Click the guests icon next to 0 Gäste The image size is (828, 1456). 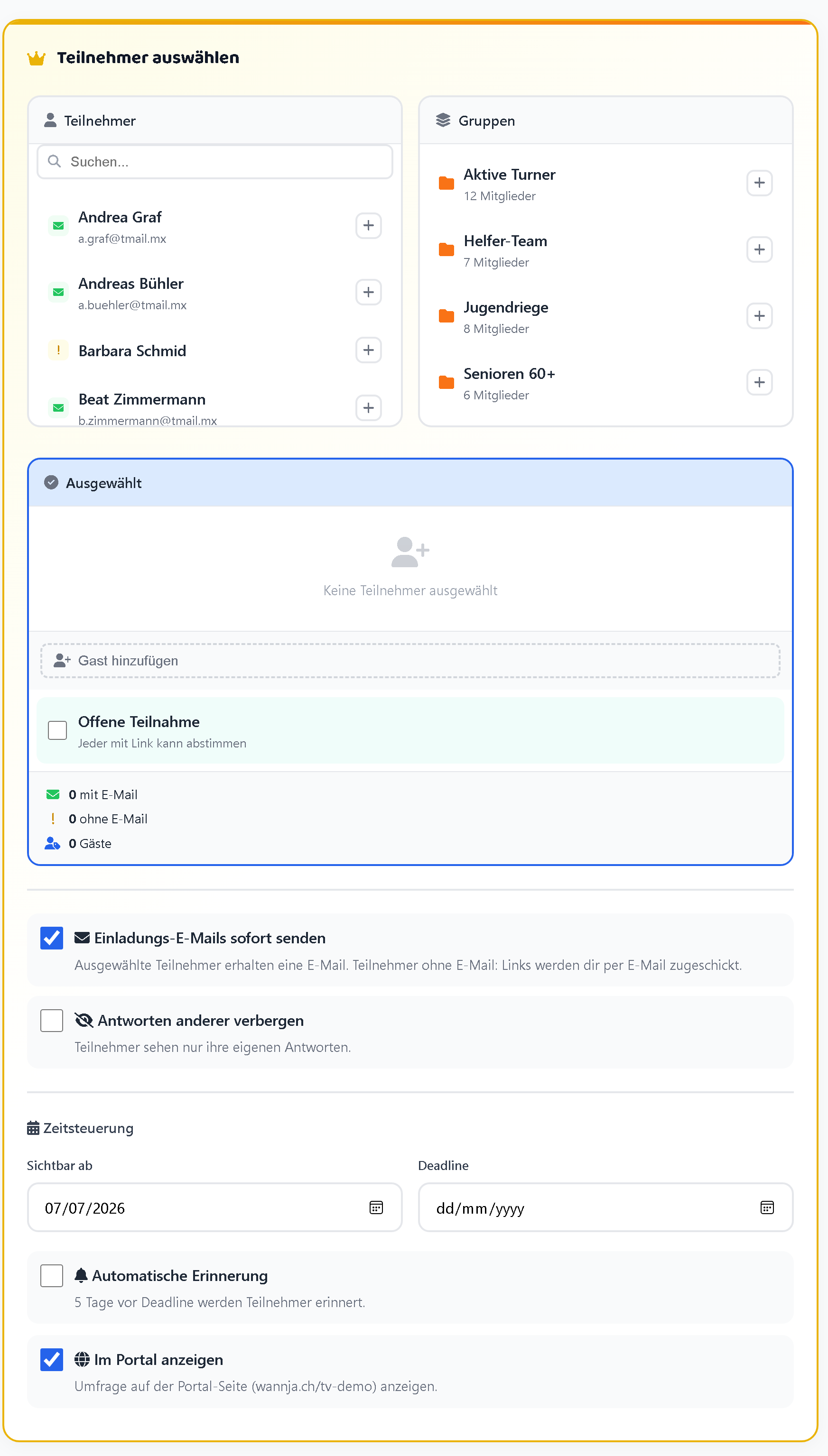(x=52, y=843)
